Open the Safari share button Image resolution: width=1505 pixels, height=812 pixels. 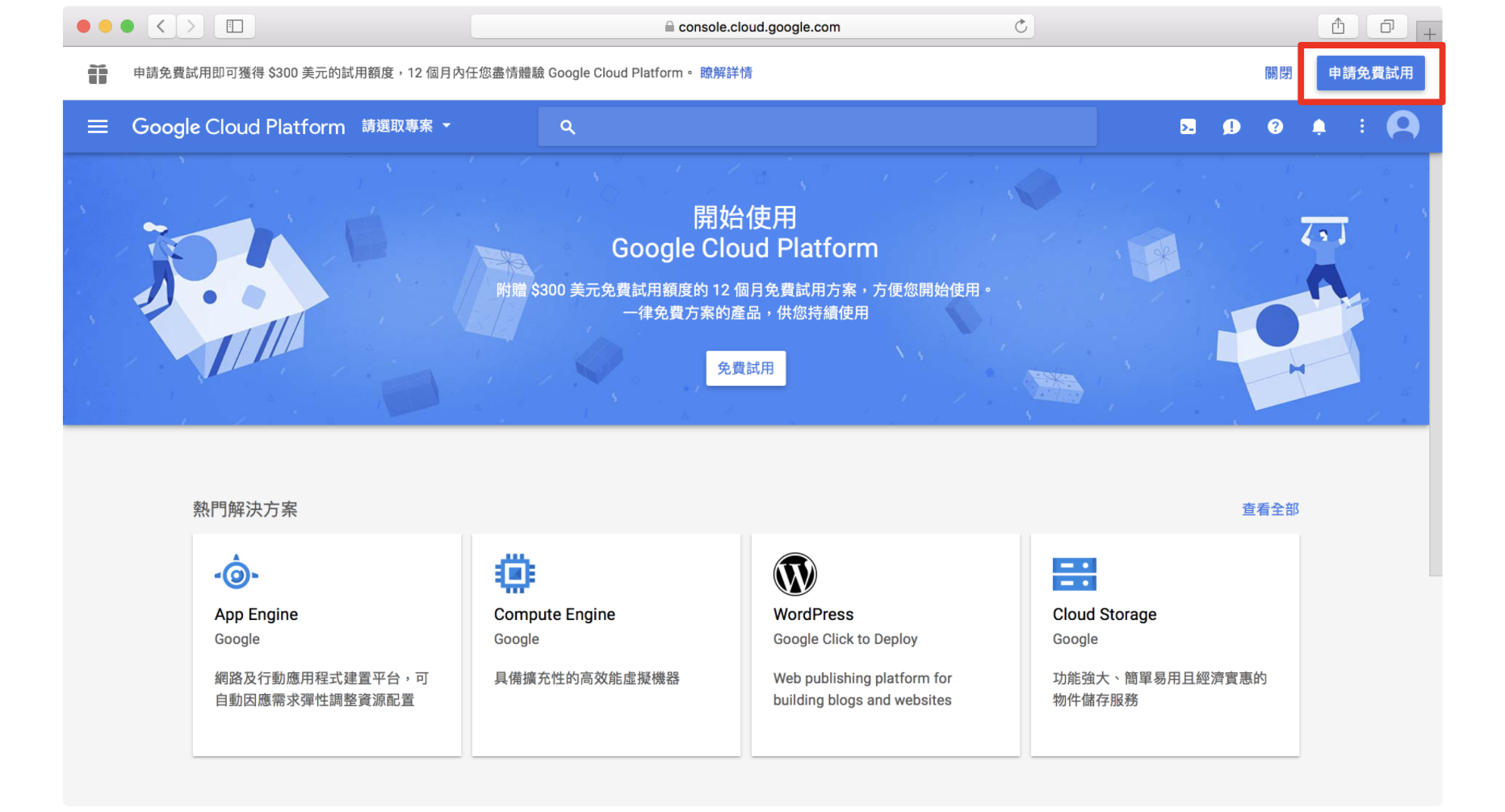[1338, 27]
